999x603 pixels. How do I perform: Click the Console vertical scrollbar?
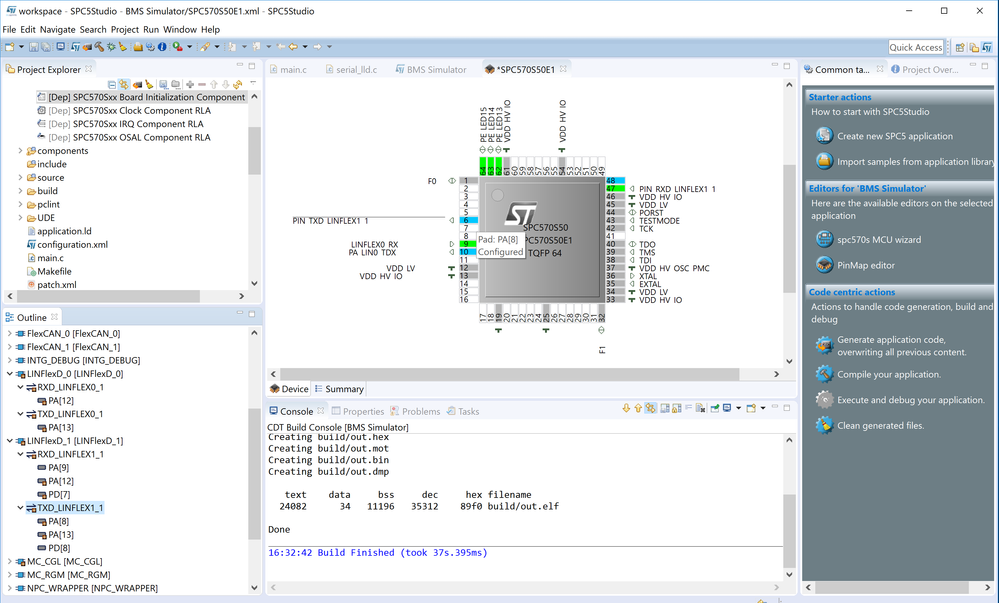click(x=789, y=530)
